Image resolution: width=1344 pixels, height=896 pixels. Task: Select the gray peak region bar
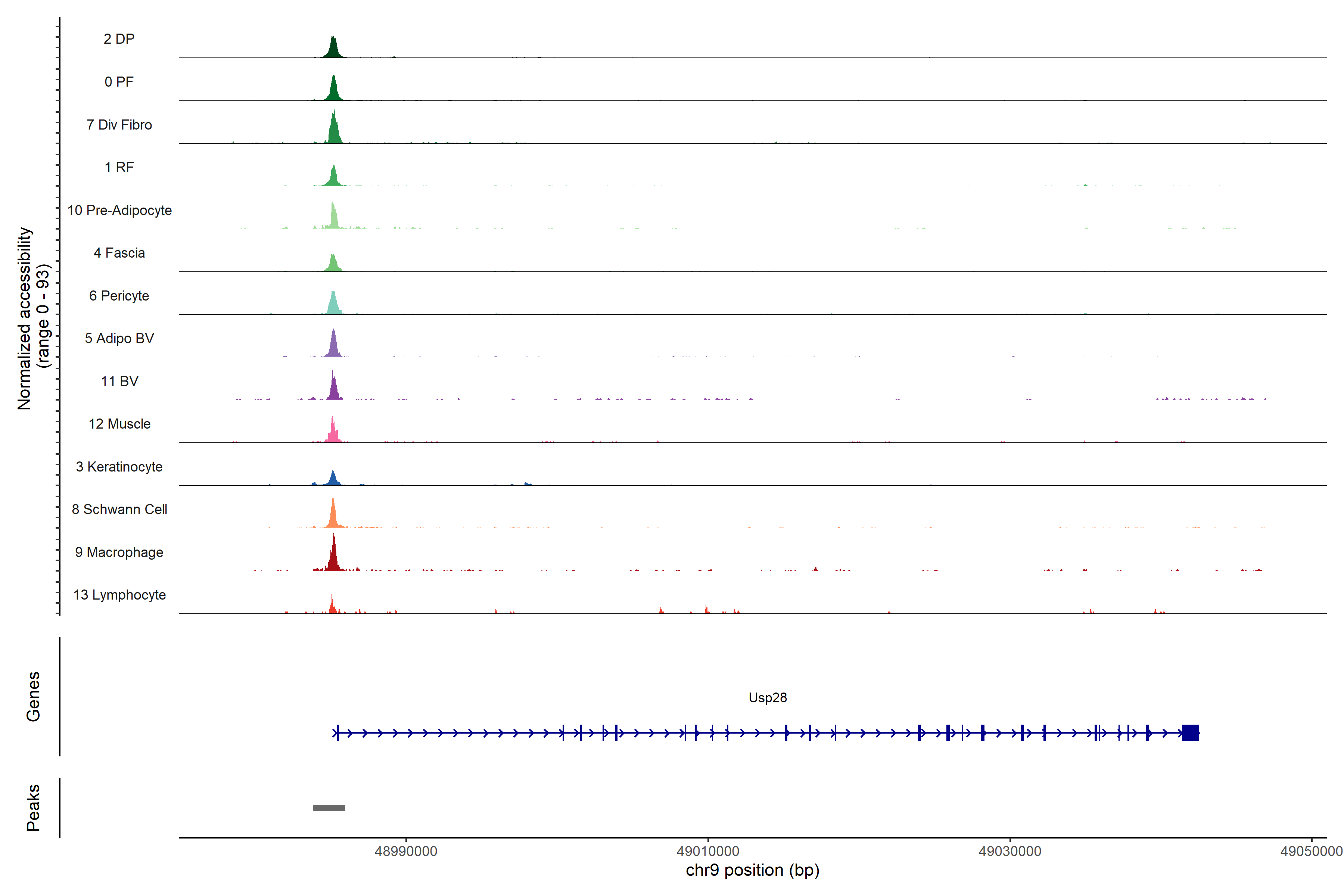click(x=329, y=808)
